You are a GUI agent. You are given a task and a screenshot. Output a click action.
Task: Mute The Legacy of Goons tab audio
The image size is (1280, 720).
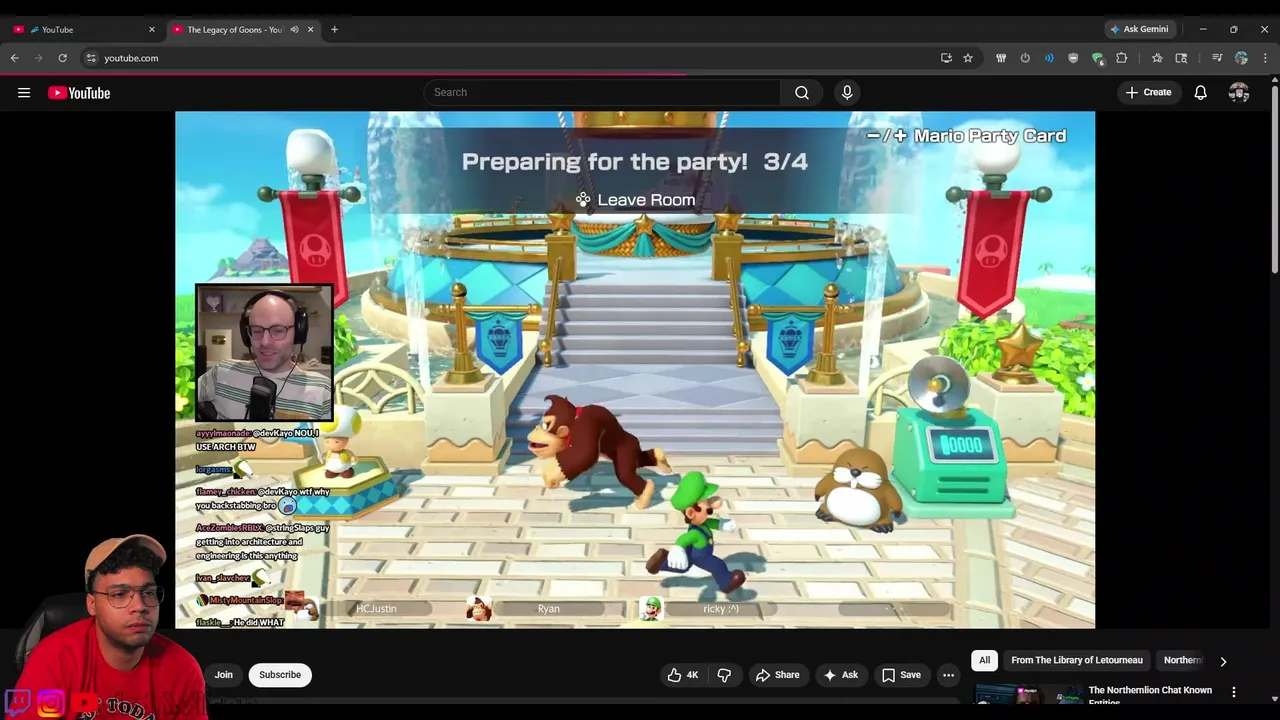click(x=294, y=30)
